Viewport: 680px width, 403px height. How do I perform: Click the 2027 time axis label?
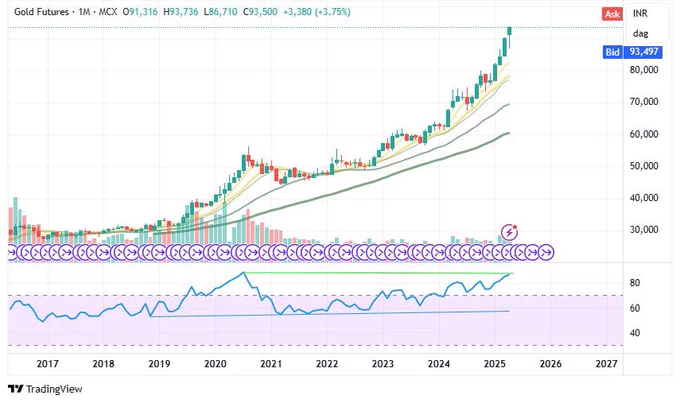pos(606,364)
